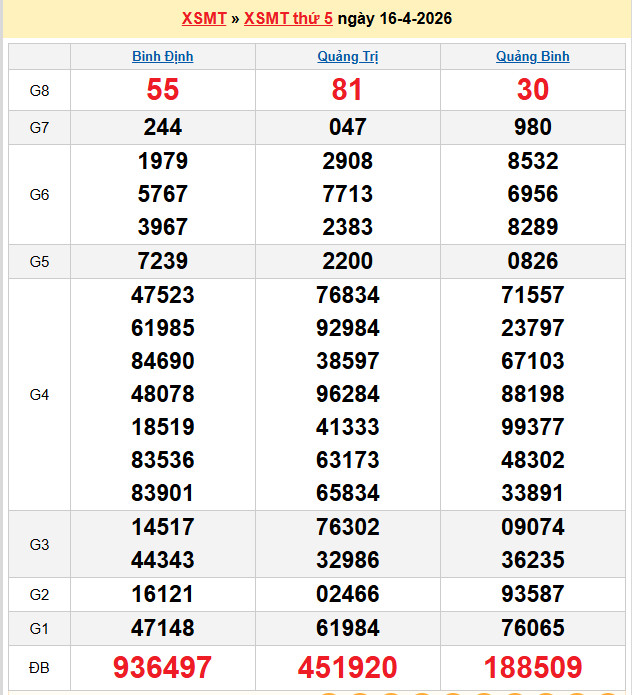Open the Quảng Bình province link
Viewport: 632px width, 695px height.
pos(532,57)
